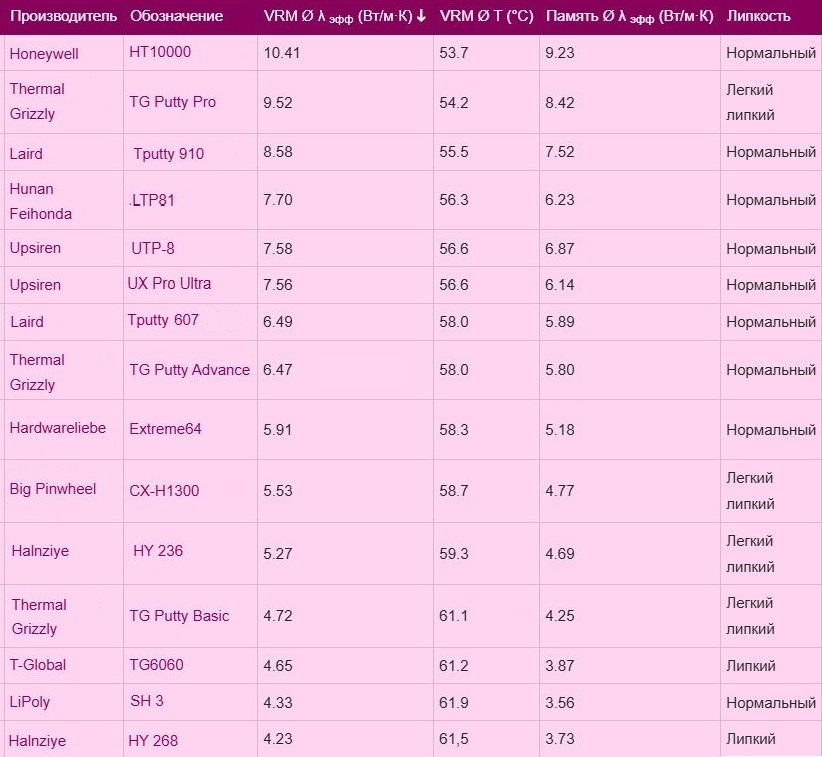
Task: Click the 58.3 temperature value
Action: coord(454,430)
